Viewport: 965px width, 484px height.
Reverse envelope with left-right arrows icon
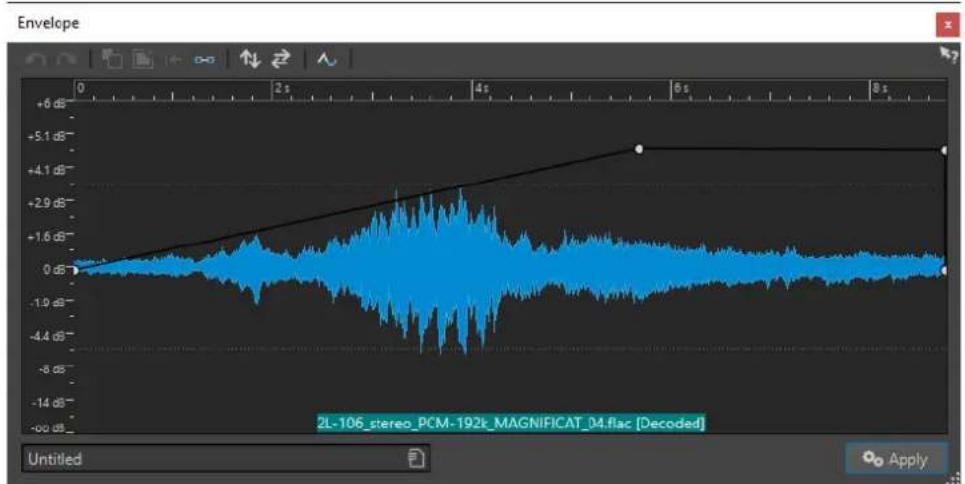coord(281,59)
